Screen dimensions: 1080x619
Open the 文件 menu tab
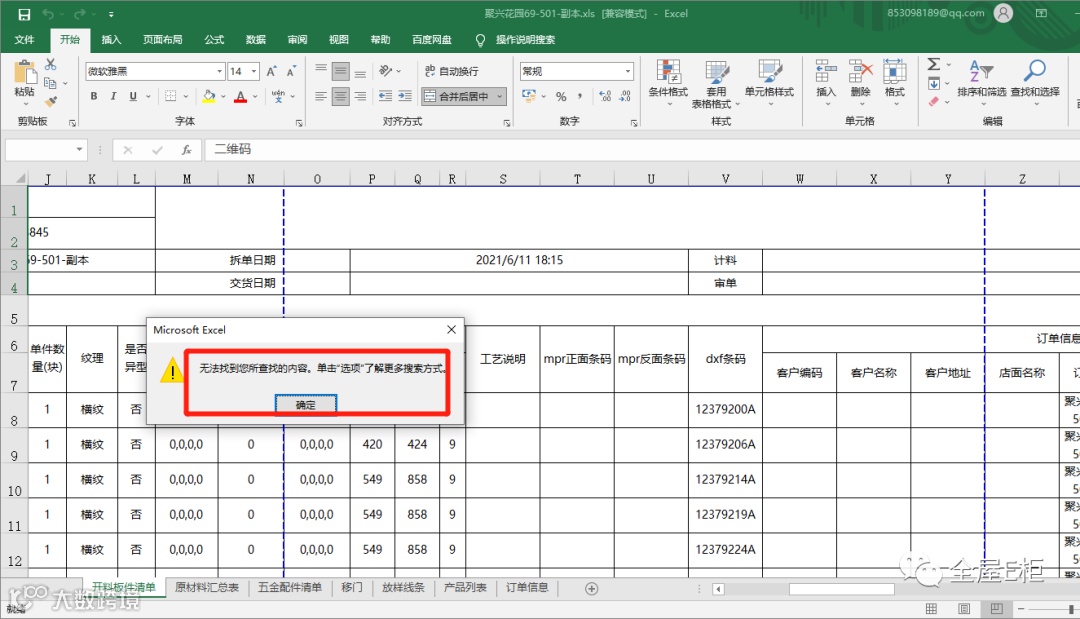click(24, 40)
